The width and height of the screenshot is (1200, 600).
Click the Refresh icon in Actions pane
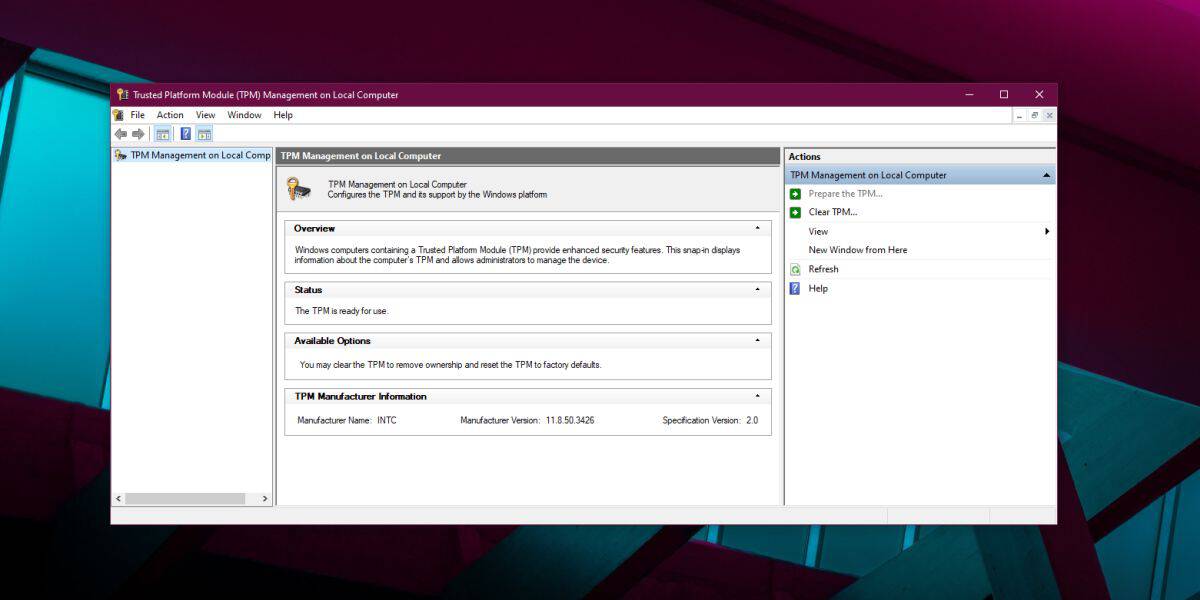pyautogui.click(x=795, y=269)
